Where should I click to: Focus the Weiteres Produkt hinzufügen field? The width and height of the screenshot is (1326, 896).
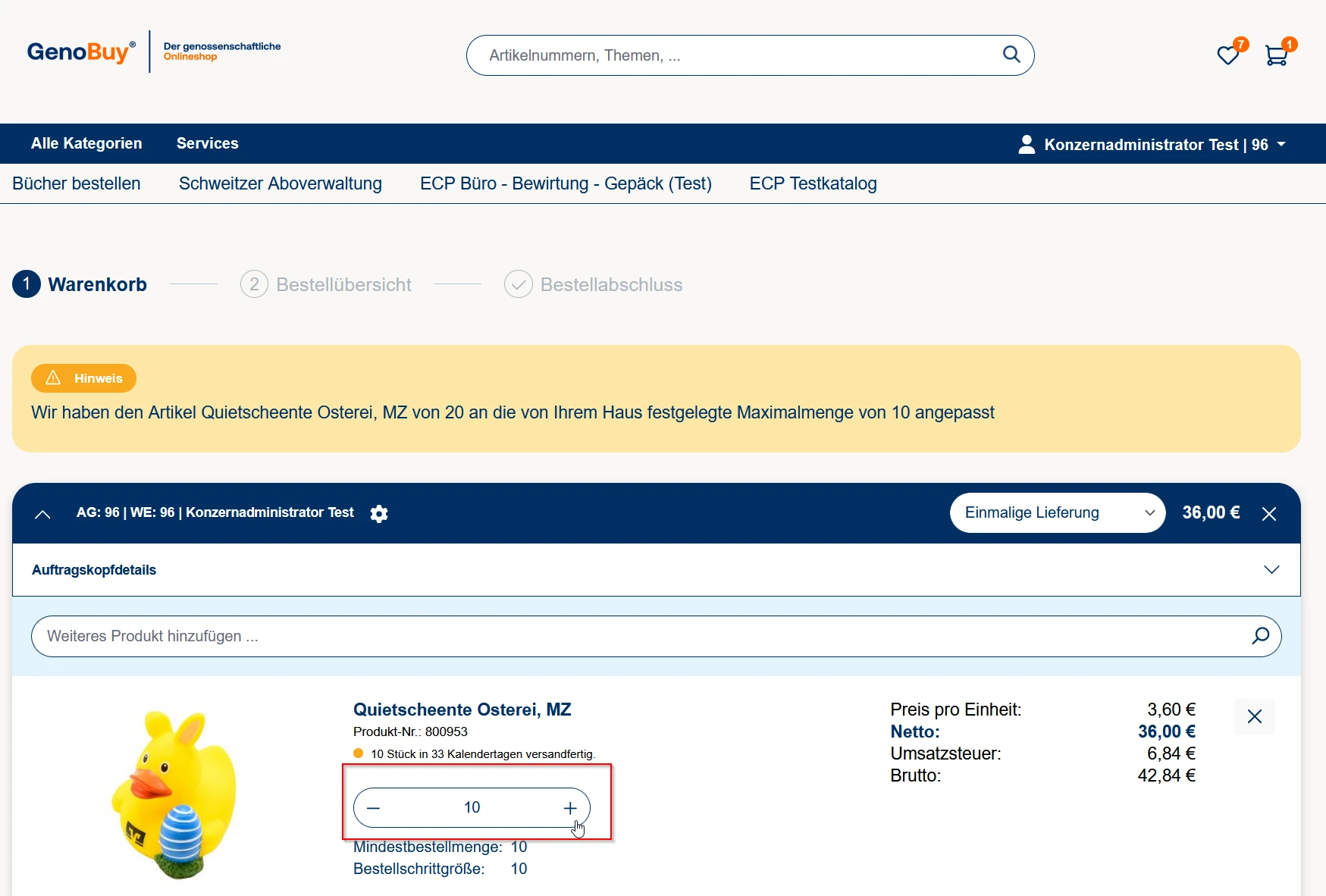637,636
